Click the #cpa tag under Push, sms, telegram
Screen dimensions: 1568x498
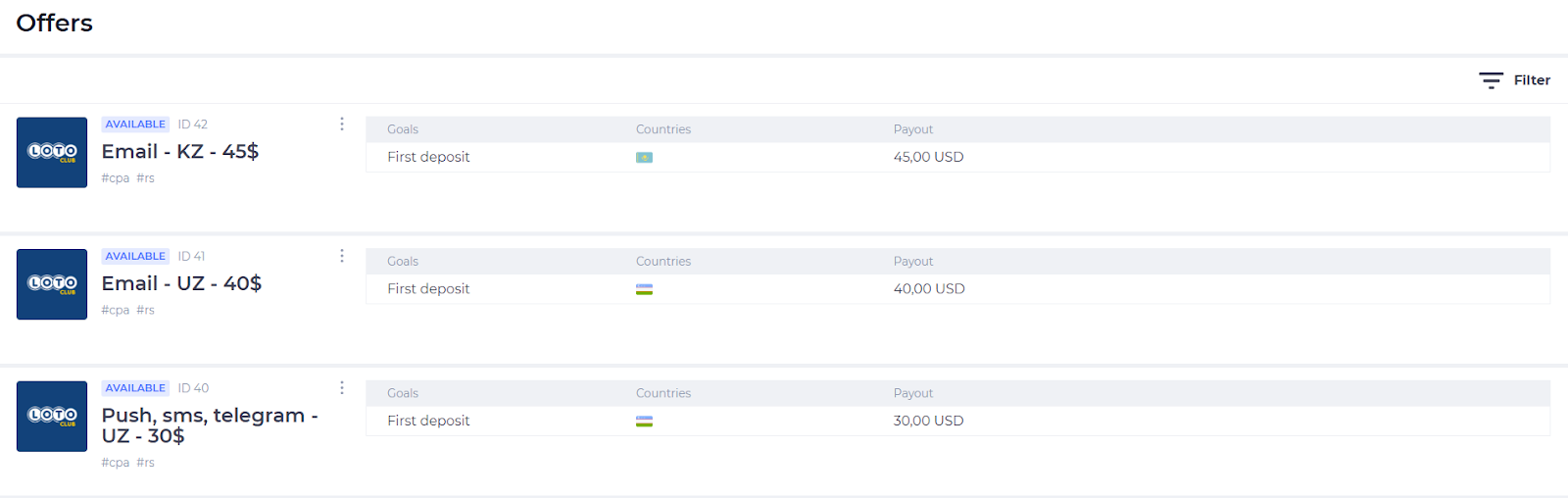tap(116, 463)
